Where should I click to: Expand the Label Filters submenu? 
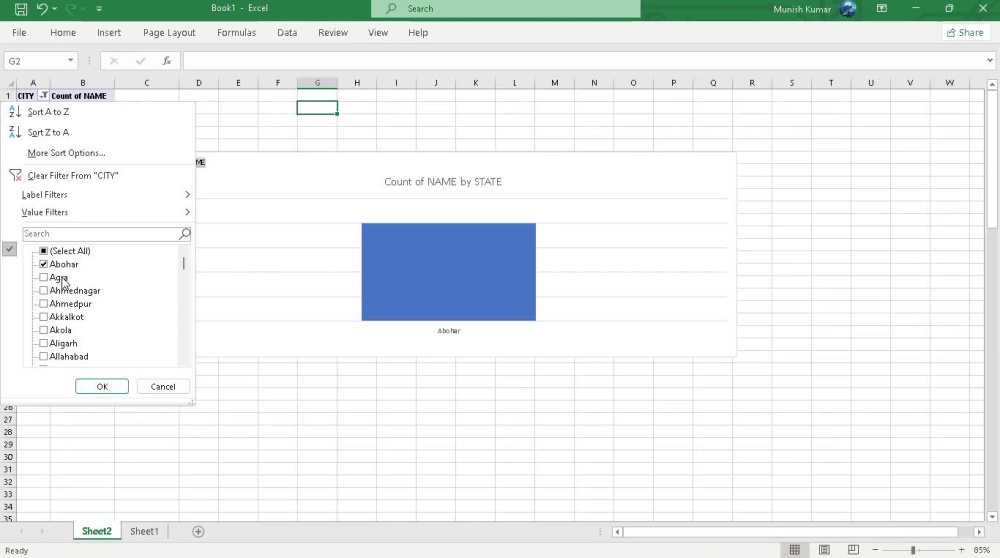point(99,195)
